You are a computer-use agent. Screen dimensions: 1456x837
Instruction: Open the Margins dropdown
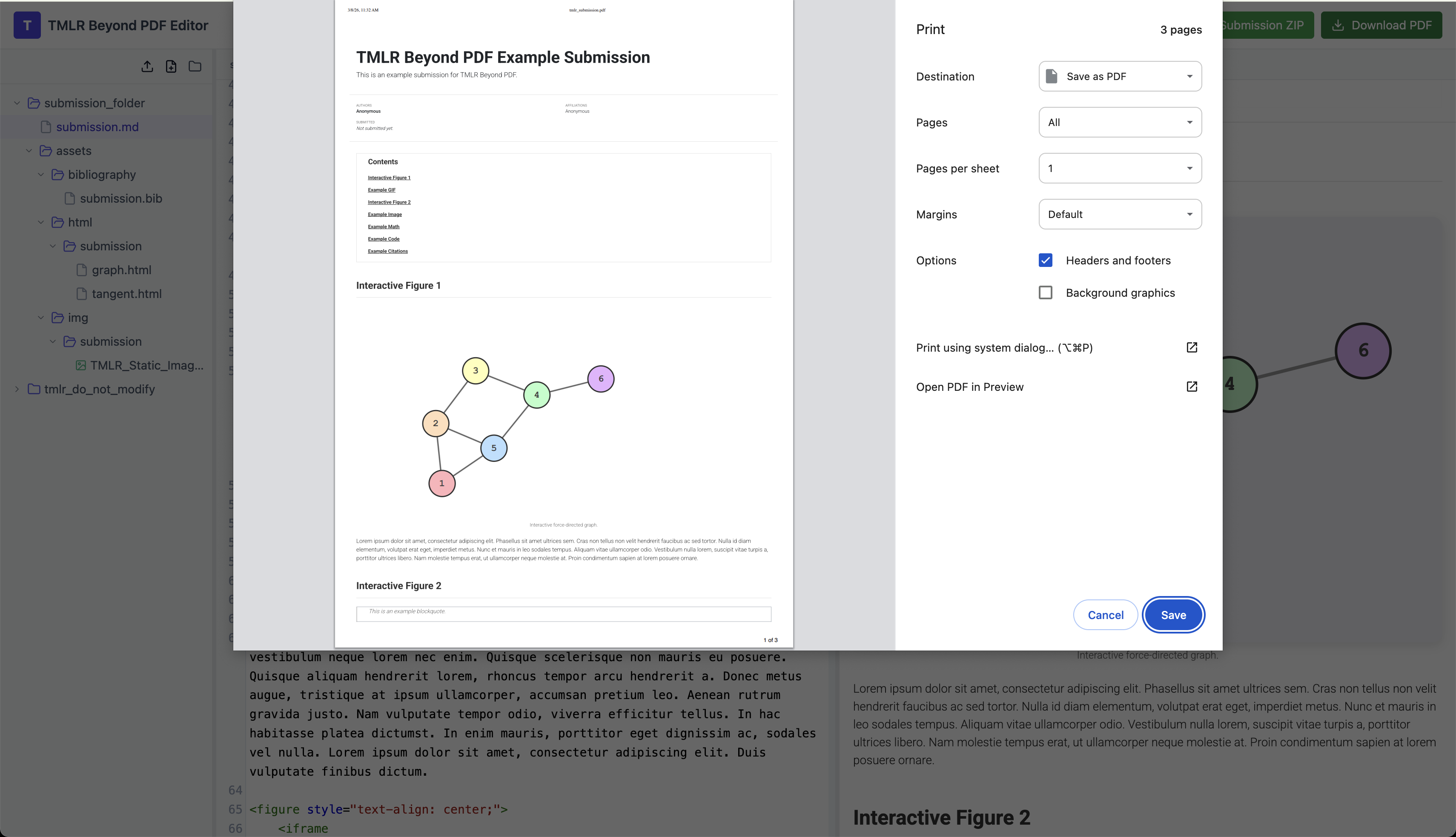tap(1120, 215)
